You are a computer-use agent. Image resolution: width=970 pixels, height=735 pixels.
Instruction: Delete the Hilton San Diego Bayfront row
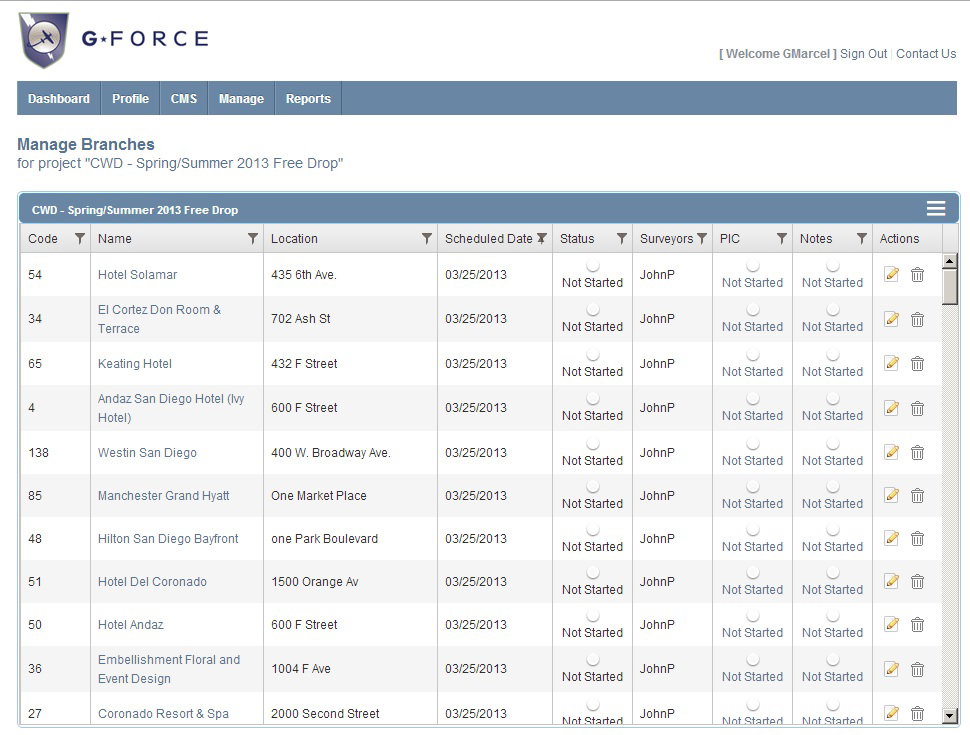coord(917,539)
